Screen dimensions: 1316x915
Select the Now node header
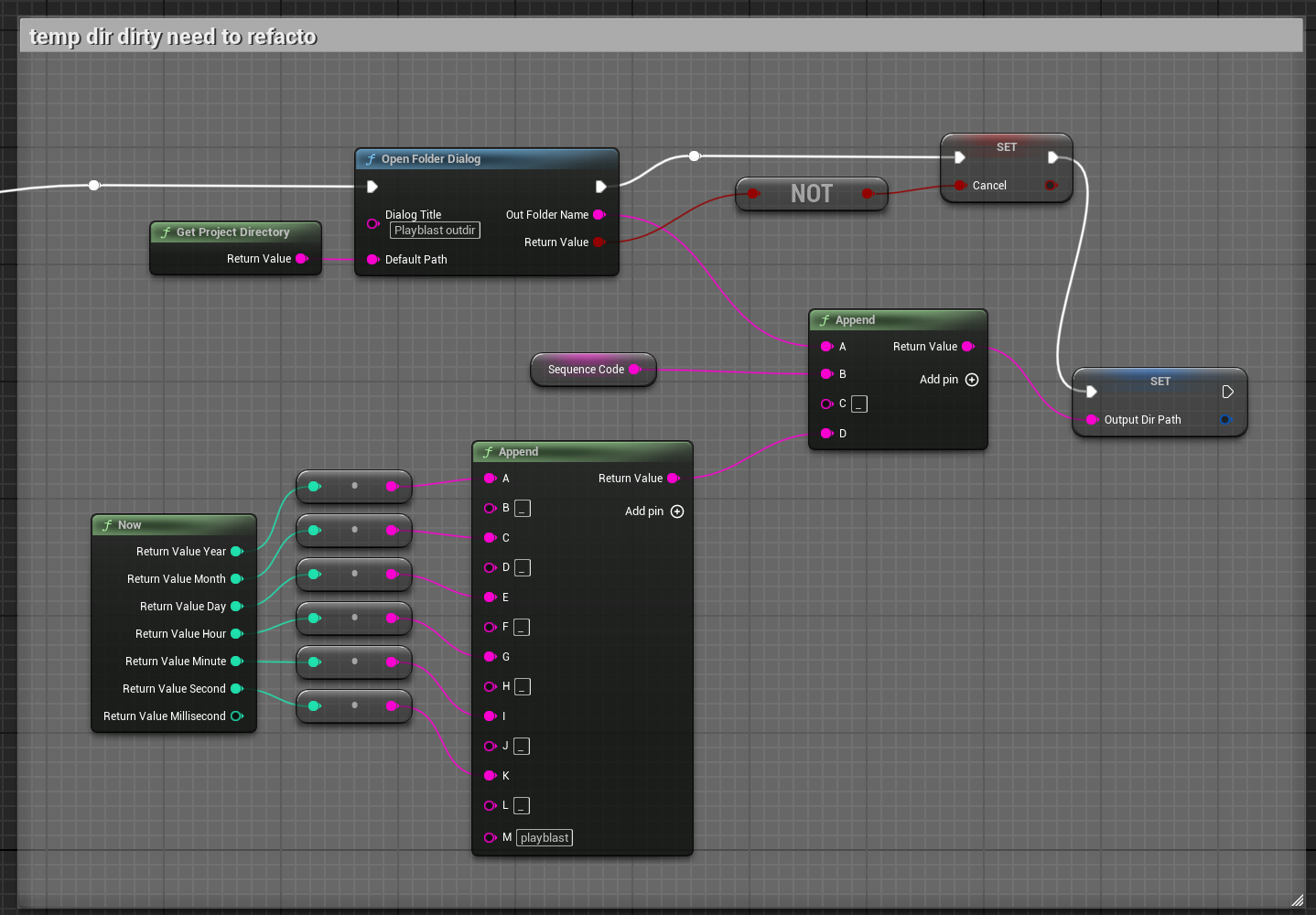(x=174, y=525)
